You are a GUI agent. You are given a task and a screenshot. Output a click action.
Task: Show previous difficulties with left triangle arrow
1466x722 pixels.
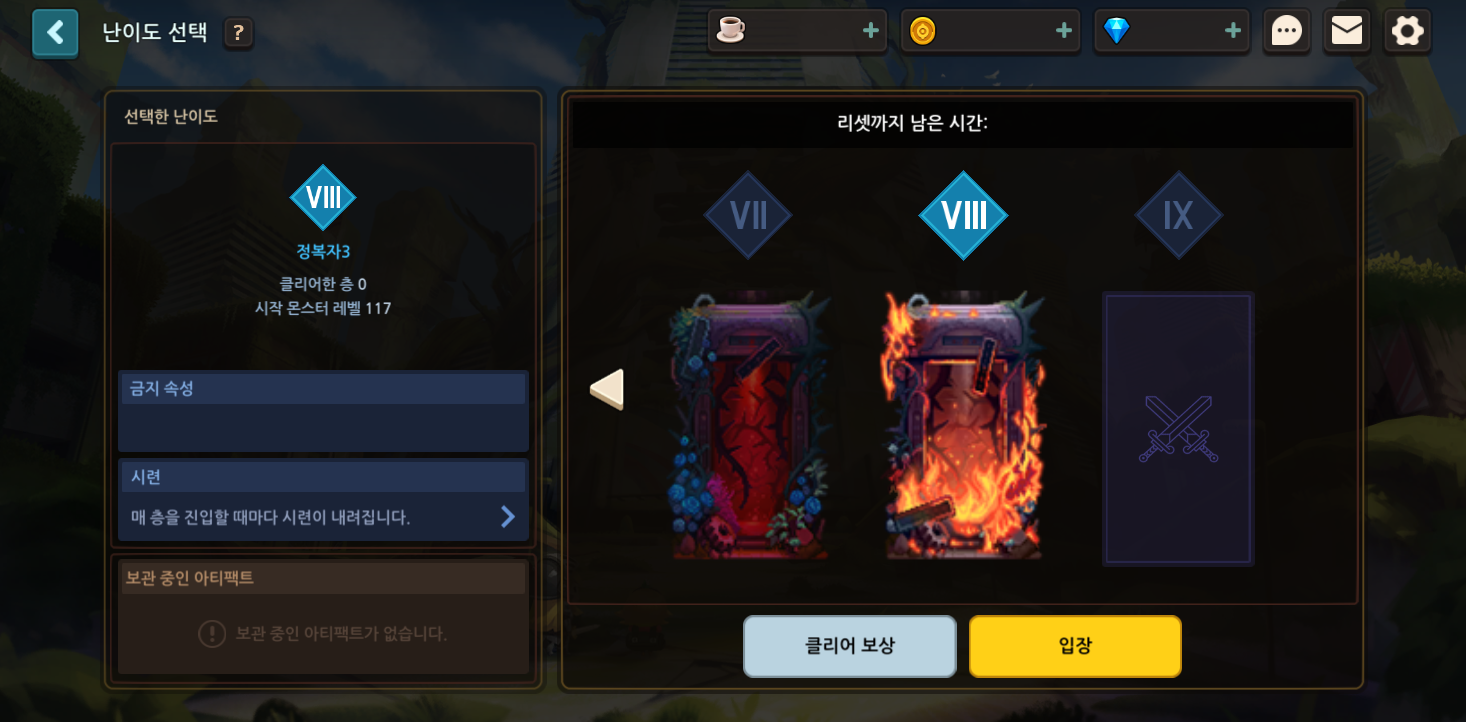coord(607,389)
